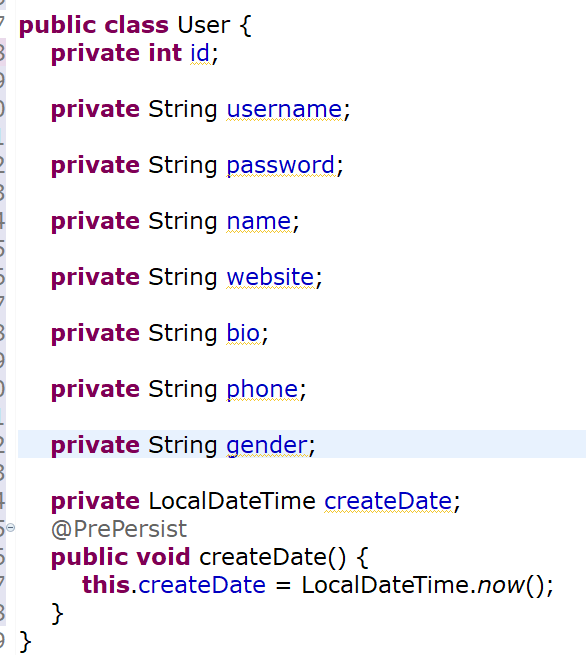Click the underlined createDate field declaration
Viewport: 586px width, 655px height.
coord(388,501)
